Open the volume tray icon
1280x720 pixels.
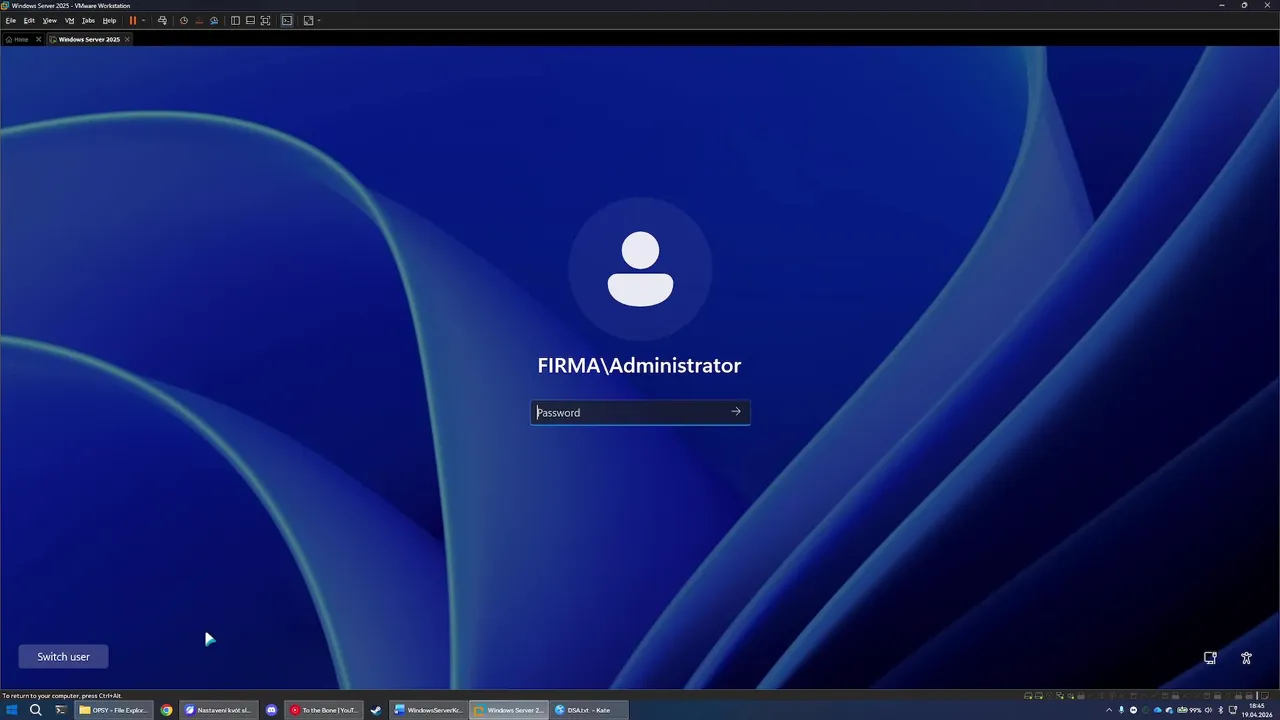click(1208, 710)
